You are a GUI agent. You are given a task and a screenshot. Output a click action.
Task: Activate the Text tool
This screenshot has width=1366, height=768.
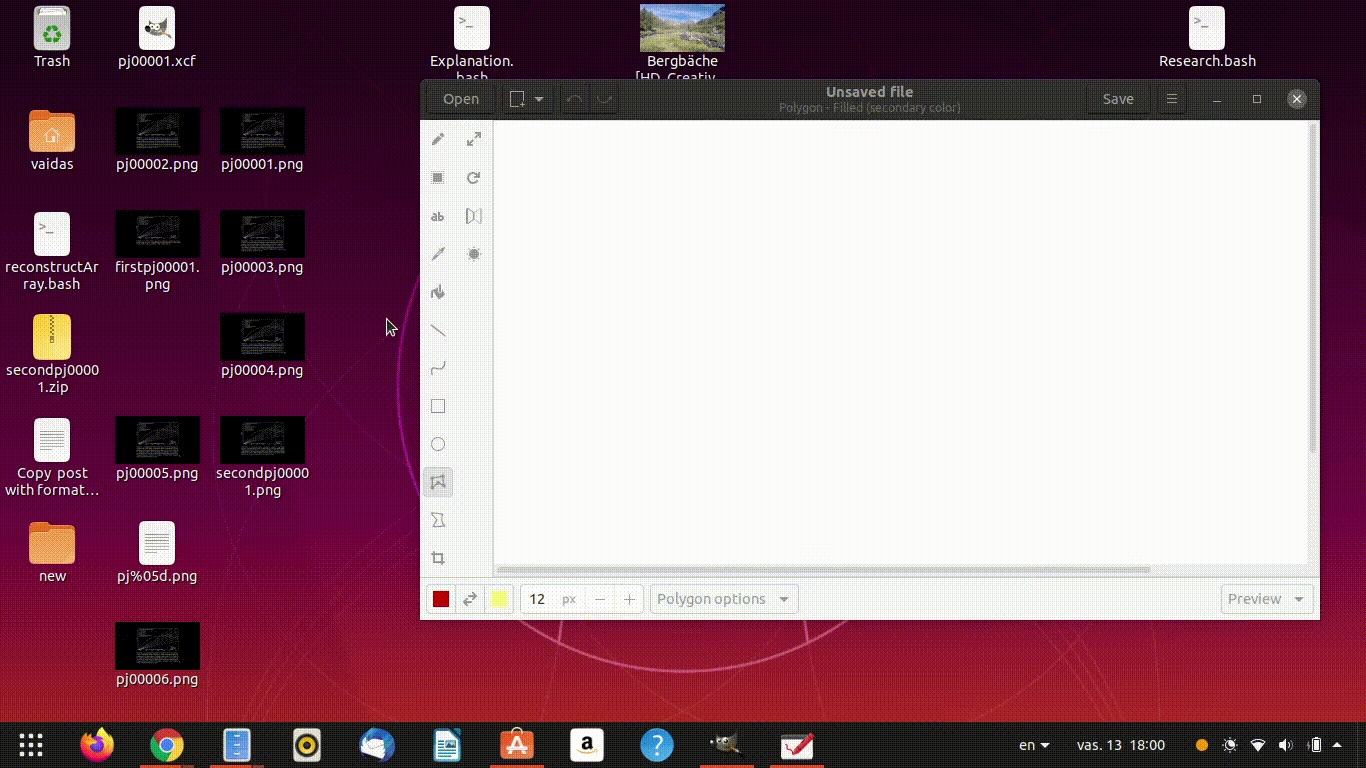coord(438,216)
